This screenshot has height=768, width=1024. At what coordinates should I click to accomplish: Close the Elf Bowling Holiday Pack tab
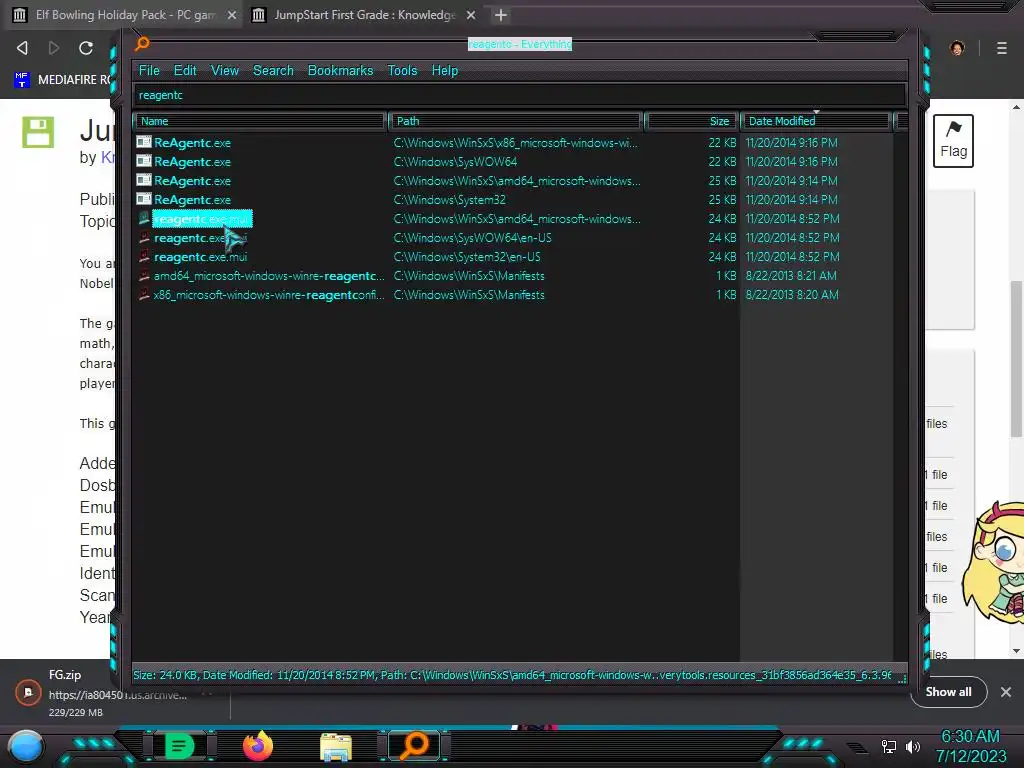[x=232, y=15]
